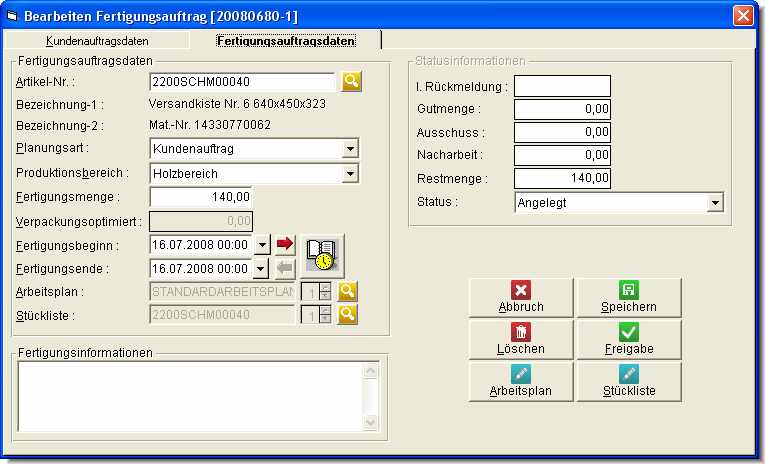765x464 pixels.
Task: Click Fertigungsinformationen scrollbar up arrow
Action: [x=371, y=371]
